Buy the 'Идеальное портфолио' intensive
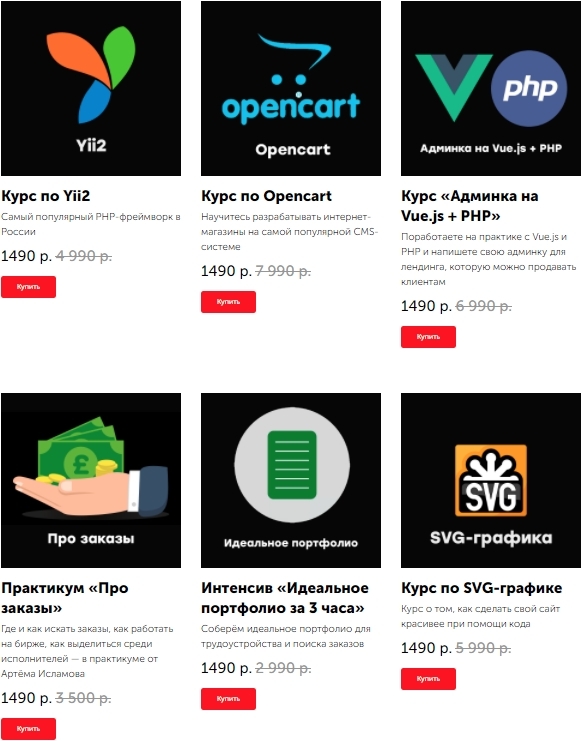 [x=228, y=699]
